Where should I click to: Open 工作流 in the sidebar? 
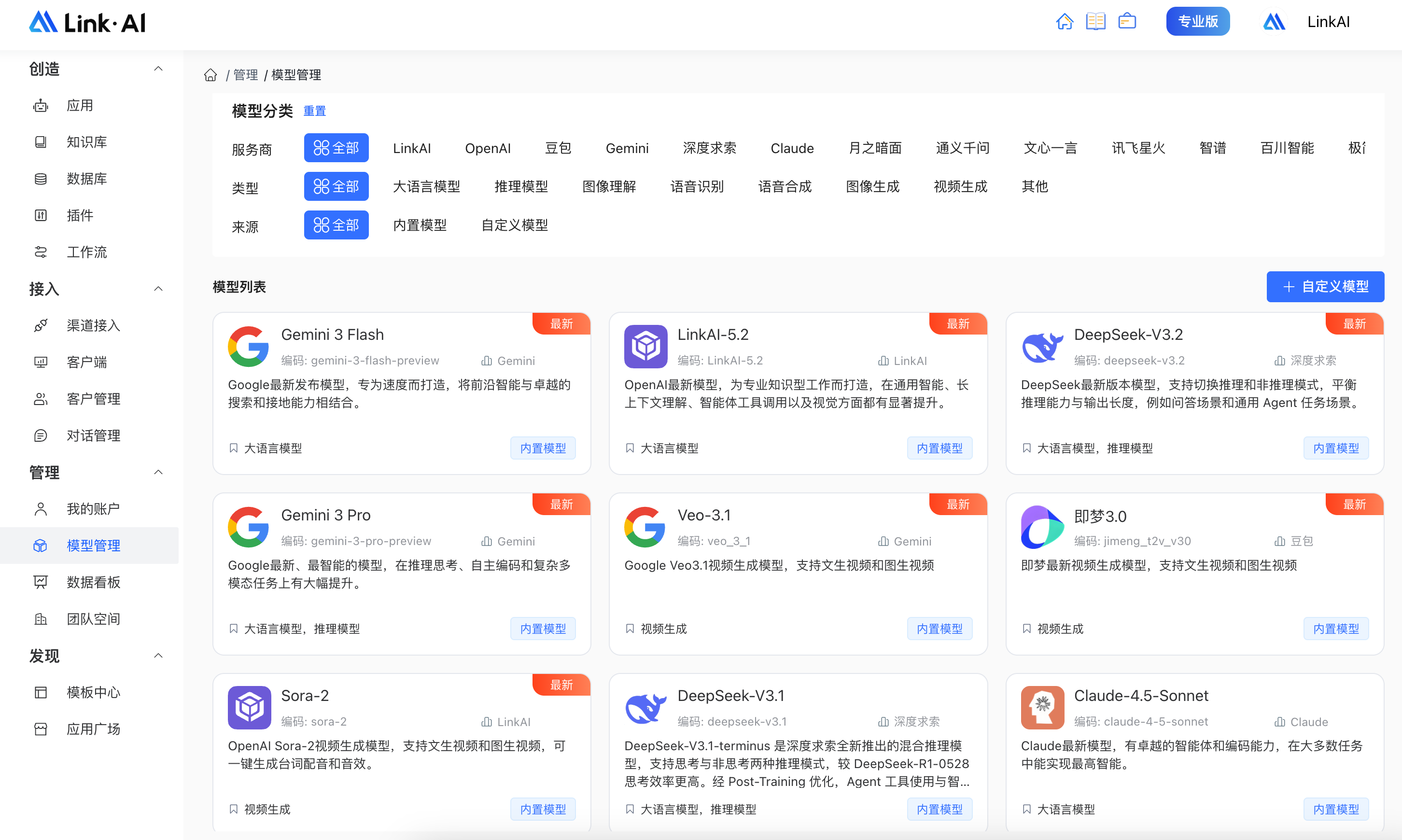(86, 252)
